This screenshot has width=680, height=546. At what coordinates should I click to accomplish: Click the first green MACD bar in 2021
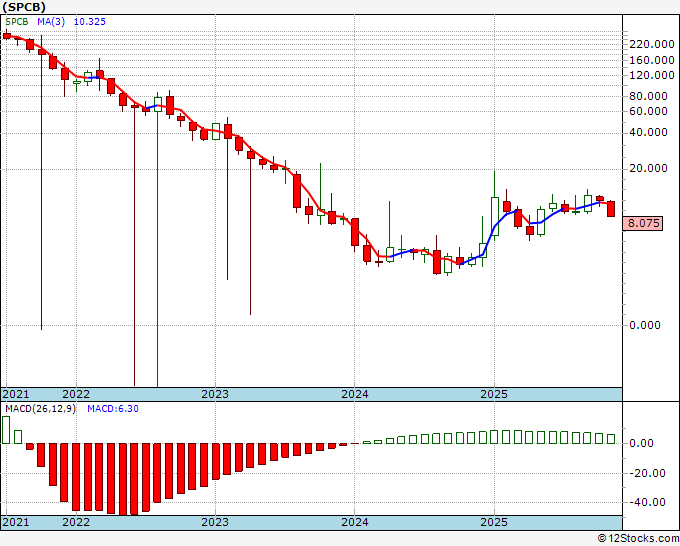[6, 430]
